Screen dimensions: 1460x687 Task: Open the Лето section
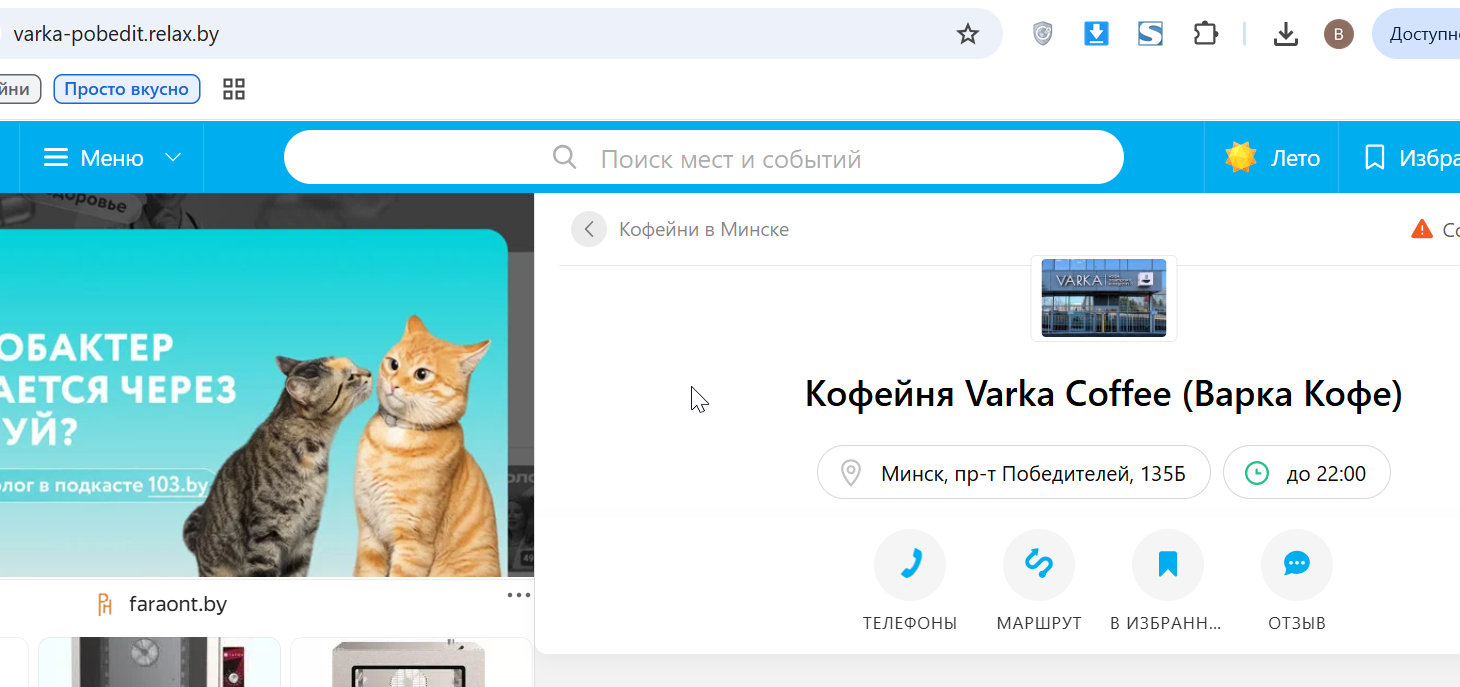(1272, 158)
